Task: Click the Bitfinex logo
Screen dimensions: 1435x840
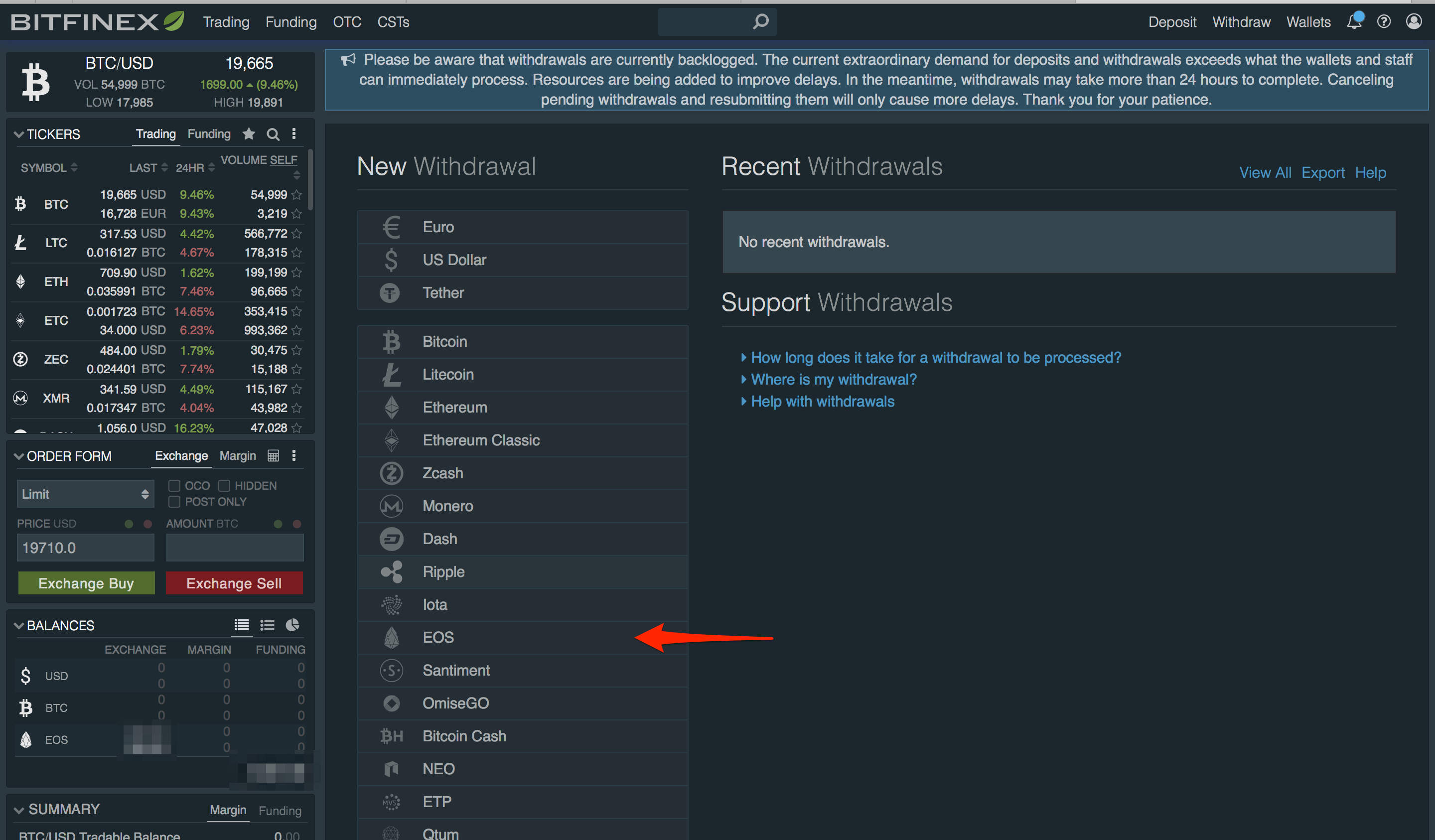Action: [x=97, y=21]
